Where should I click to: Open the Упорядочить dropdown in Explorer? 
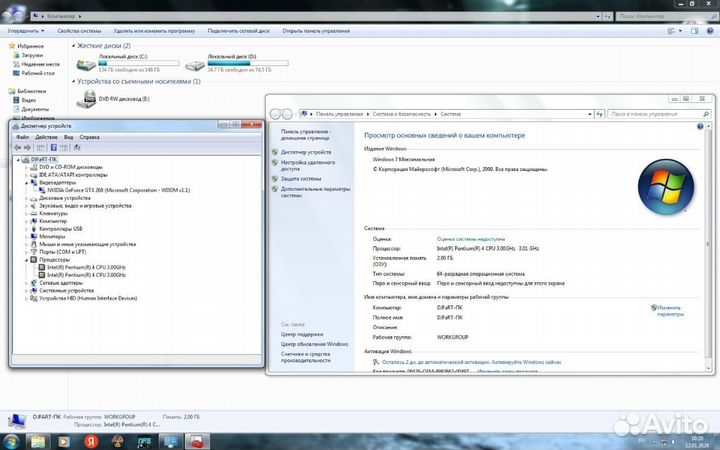point(26,31)
